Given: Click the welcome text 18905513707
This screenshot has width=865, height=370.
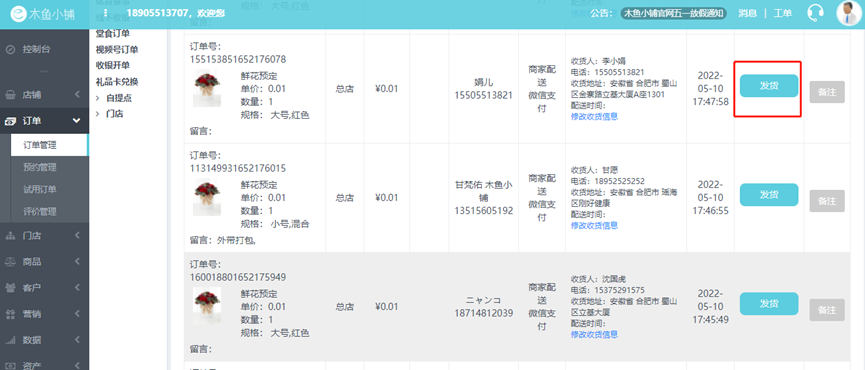Looking at the screenshot, I should point(159,13).
